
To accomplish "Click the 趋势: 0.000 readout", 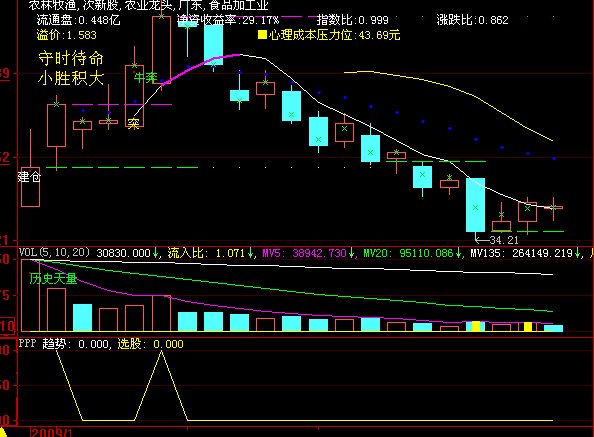I will (x=75, y=344).
